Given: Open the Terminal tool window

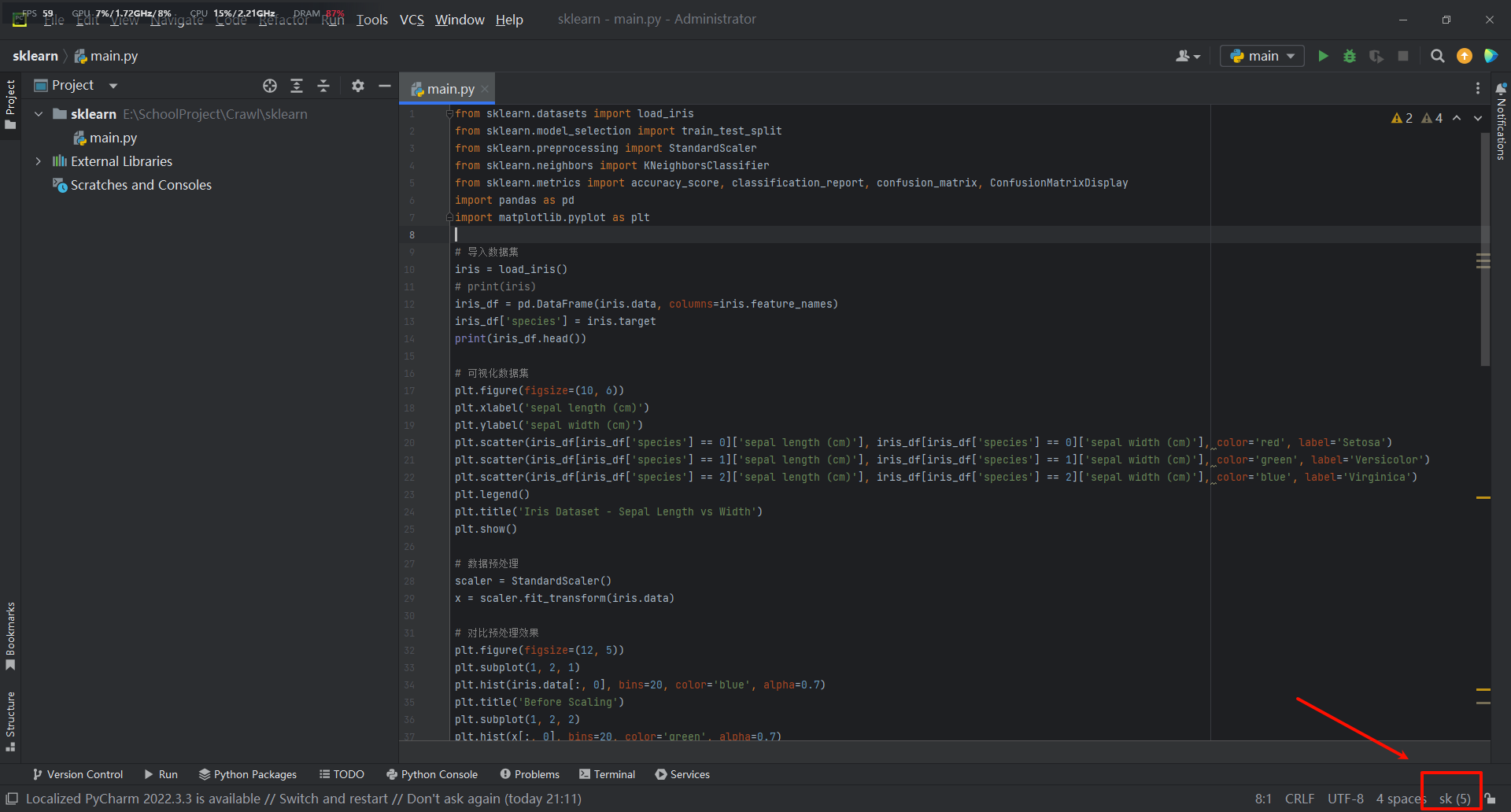Looking at the screenshot, I should [x=607, y=774].
